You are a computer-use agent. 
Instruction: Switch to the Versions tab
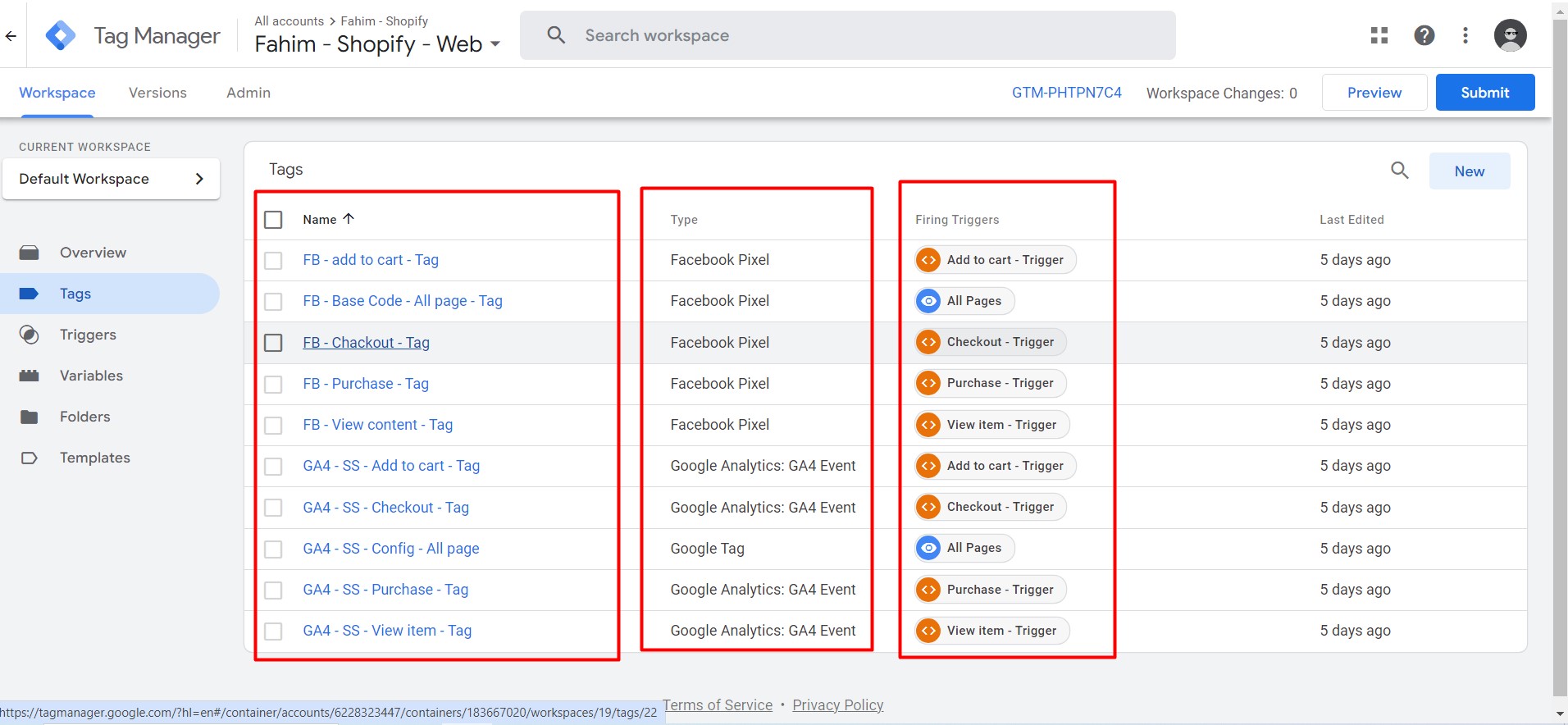coord(157,93)
